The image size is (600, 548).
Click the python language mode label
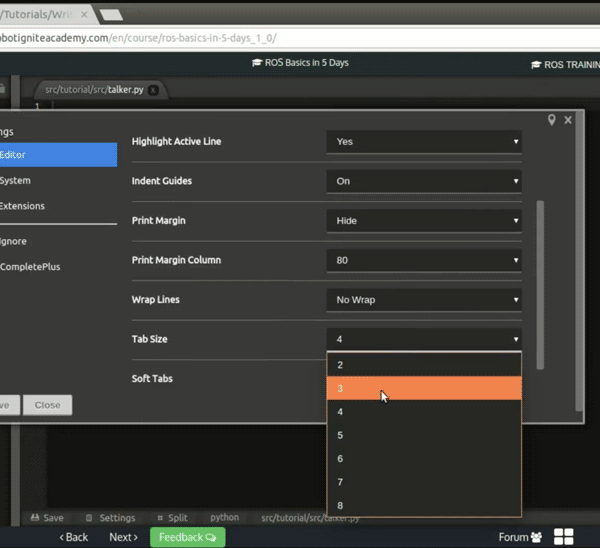[225, 517]
